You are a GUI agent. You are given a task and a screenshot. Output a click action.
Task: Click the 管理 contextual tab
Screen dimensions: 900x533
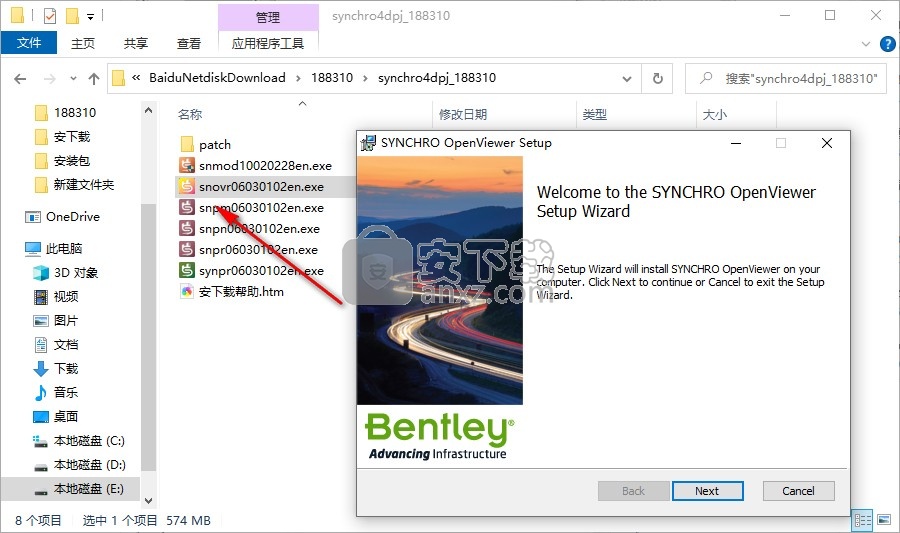[268, 17]
